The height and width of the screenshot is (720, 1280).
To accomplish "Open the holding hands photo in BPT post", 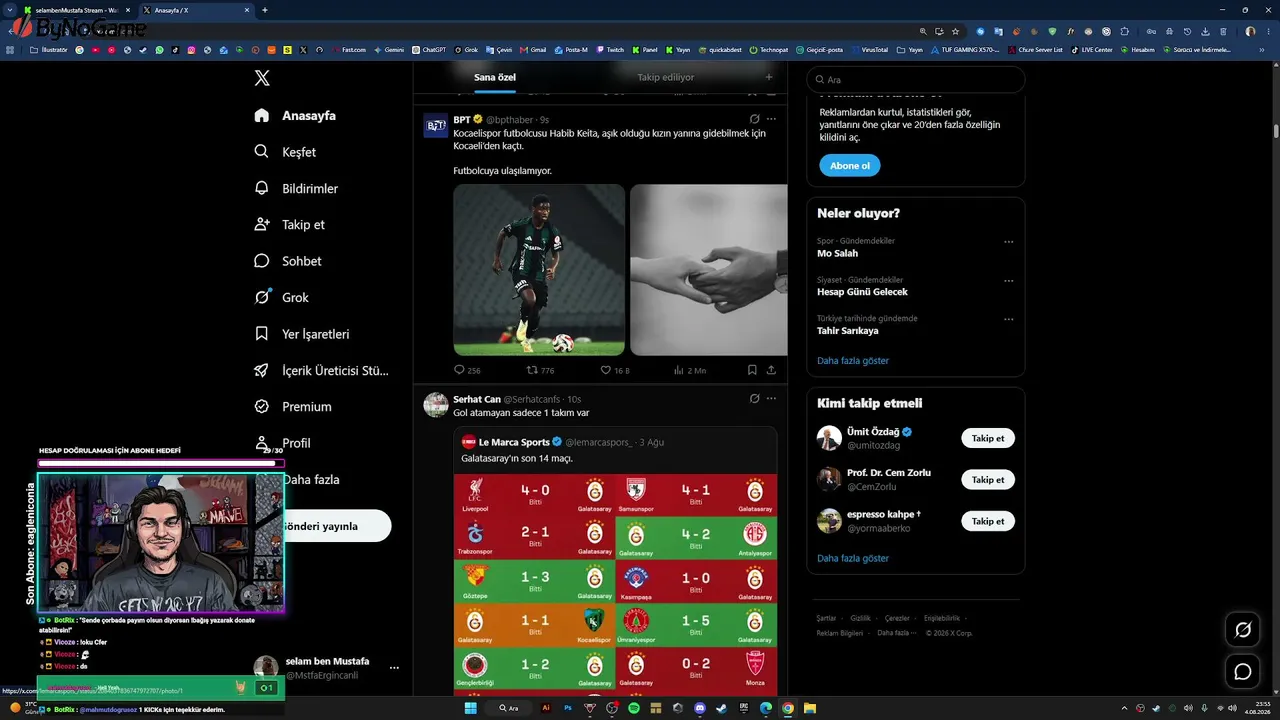I will (709, 270).
